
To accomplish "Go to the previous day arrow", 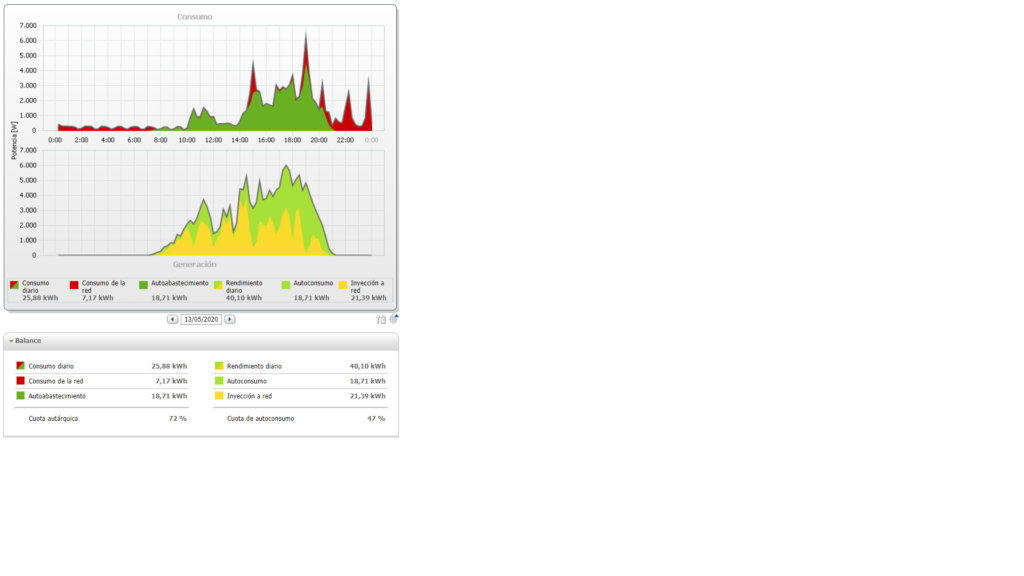I will point(172,319).
